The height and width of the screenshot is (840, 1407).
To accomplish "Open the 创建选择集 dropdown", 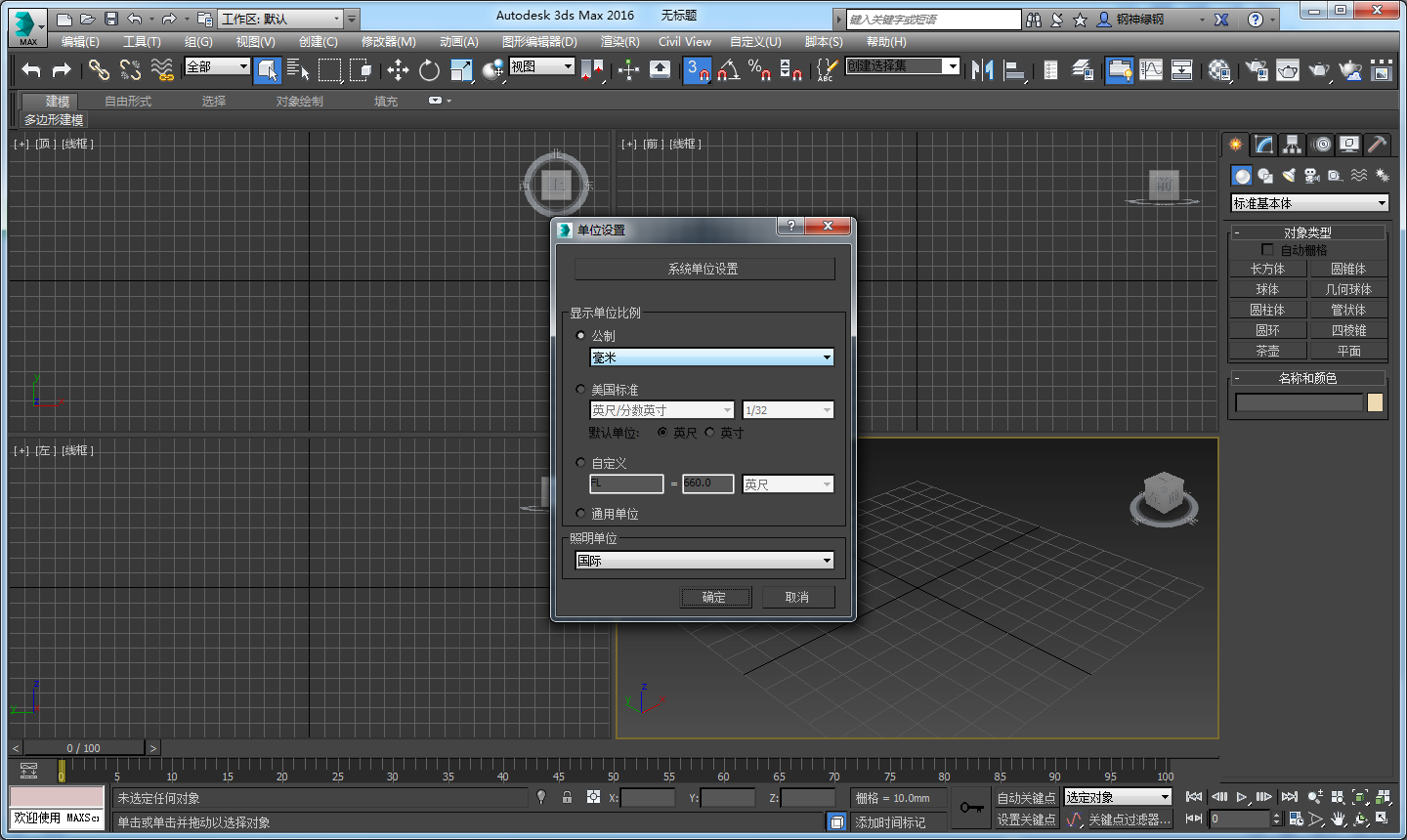I will 903,65.
